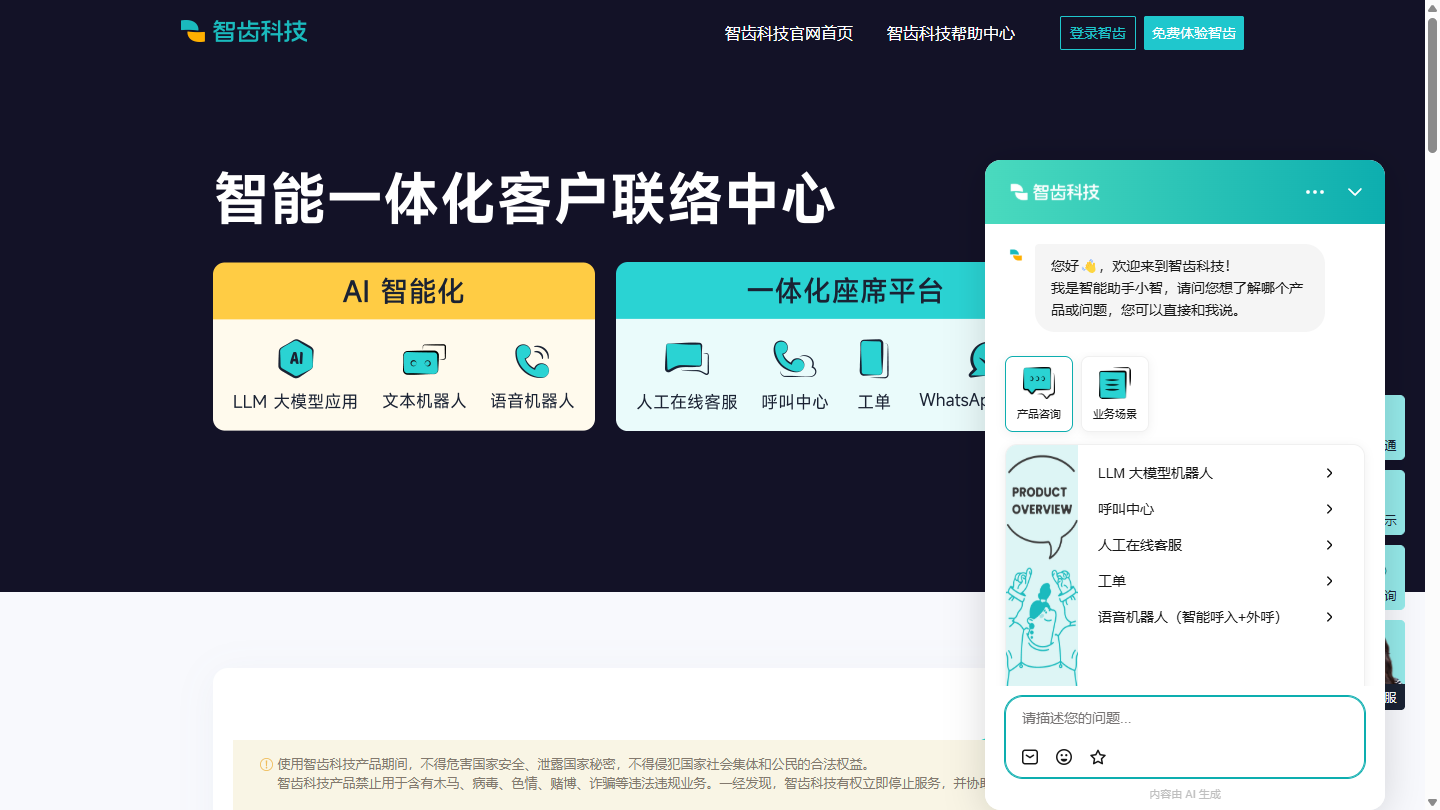Open 智齿科技帮助中心 in navigation
1440x810 pixels.
(x=951, y=33)
